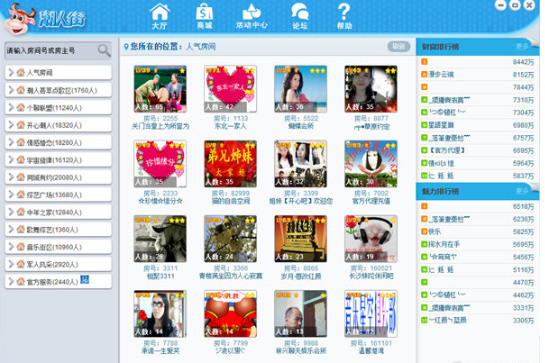Focus the room number search field

point(51,51)
